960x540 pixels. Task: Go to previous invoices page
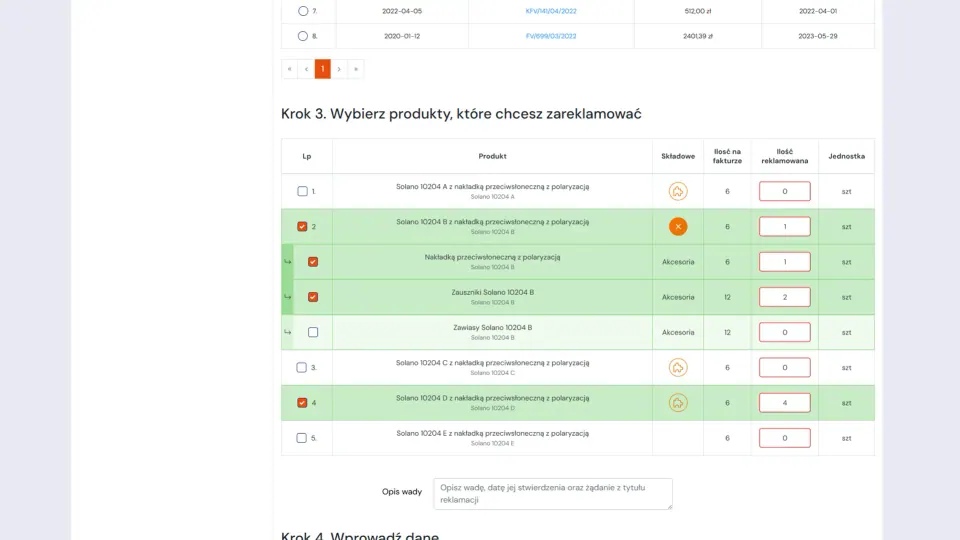point(306,69)
